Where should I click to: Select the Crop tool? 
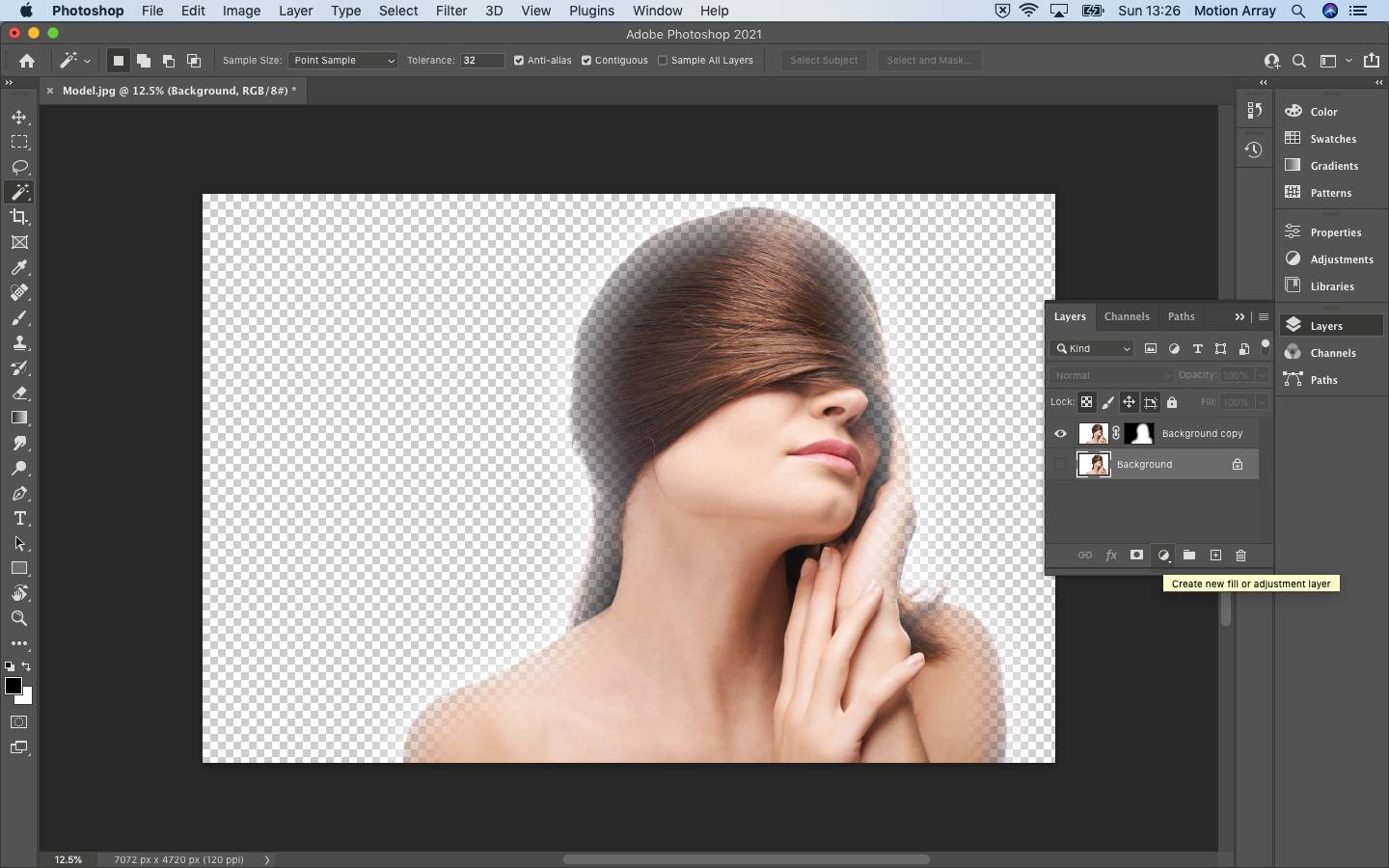(19, 217)
